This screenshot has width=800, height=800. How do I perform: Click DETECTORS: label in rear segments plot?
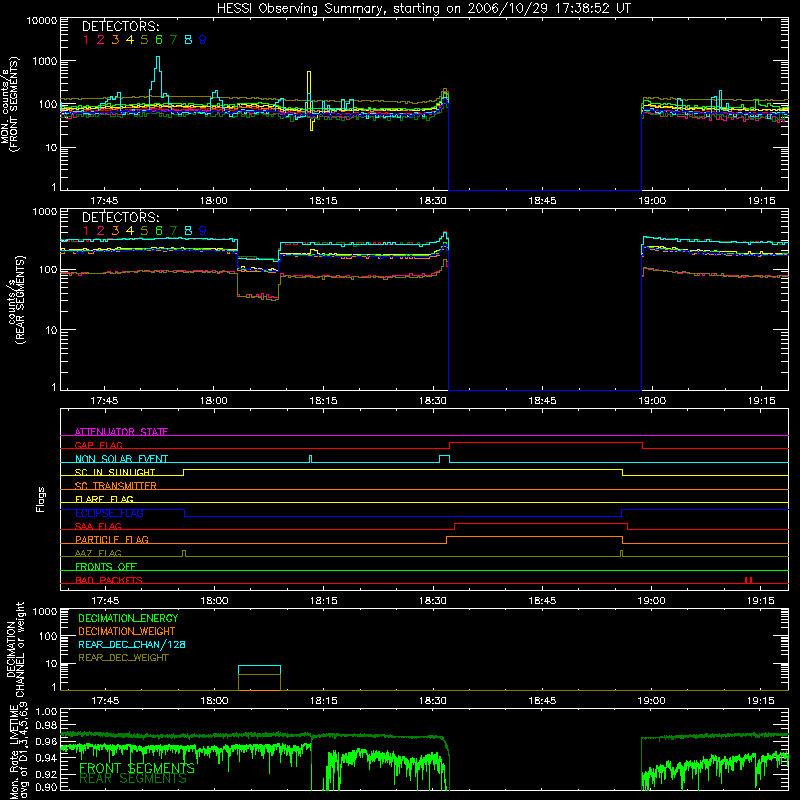tap(120, 217)
